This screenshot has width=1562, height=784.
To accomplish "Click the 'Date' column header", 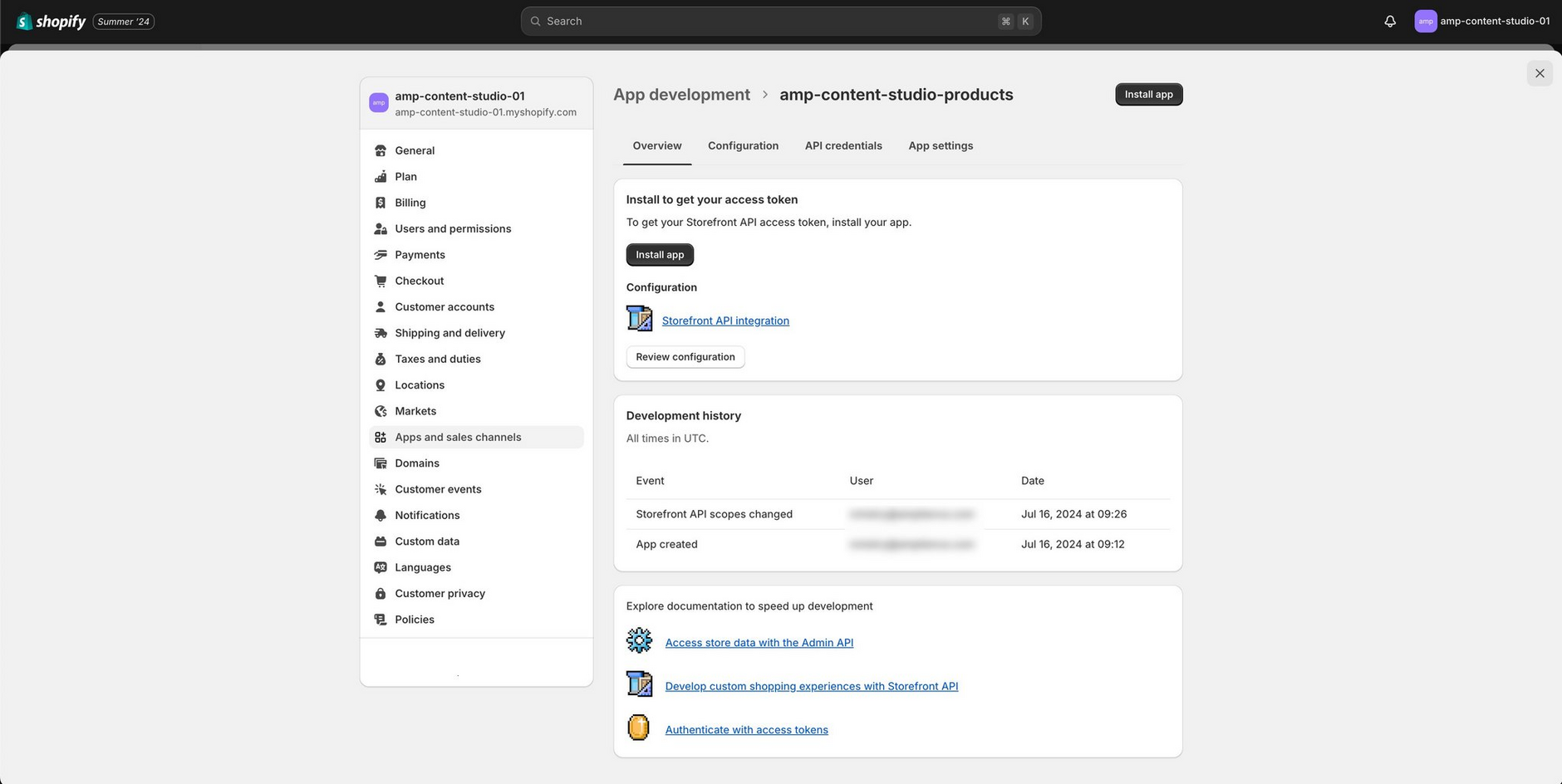I will point(1033,481).
